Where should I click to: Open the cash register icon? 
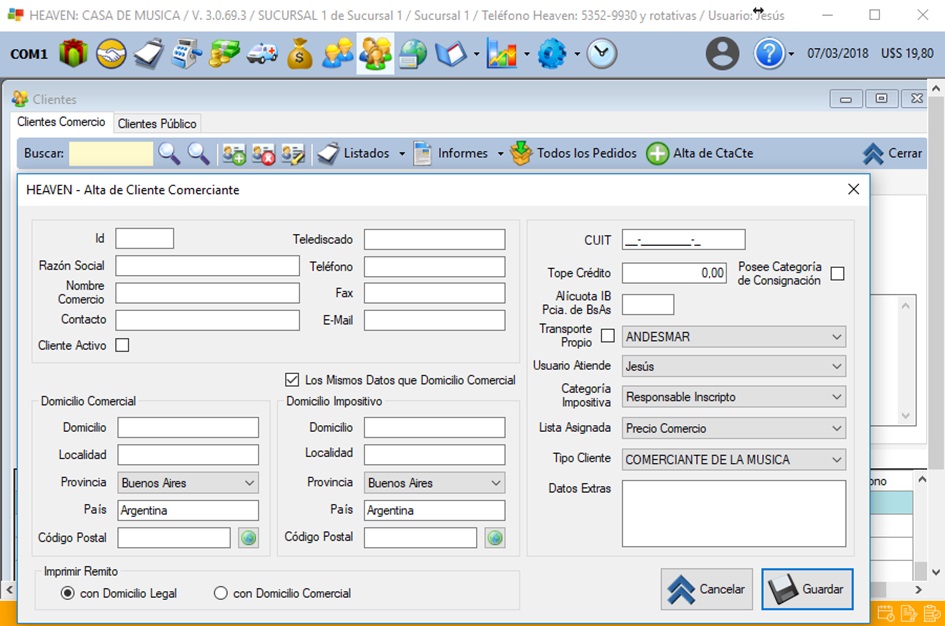click(186, 54)
